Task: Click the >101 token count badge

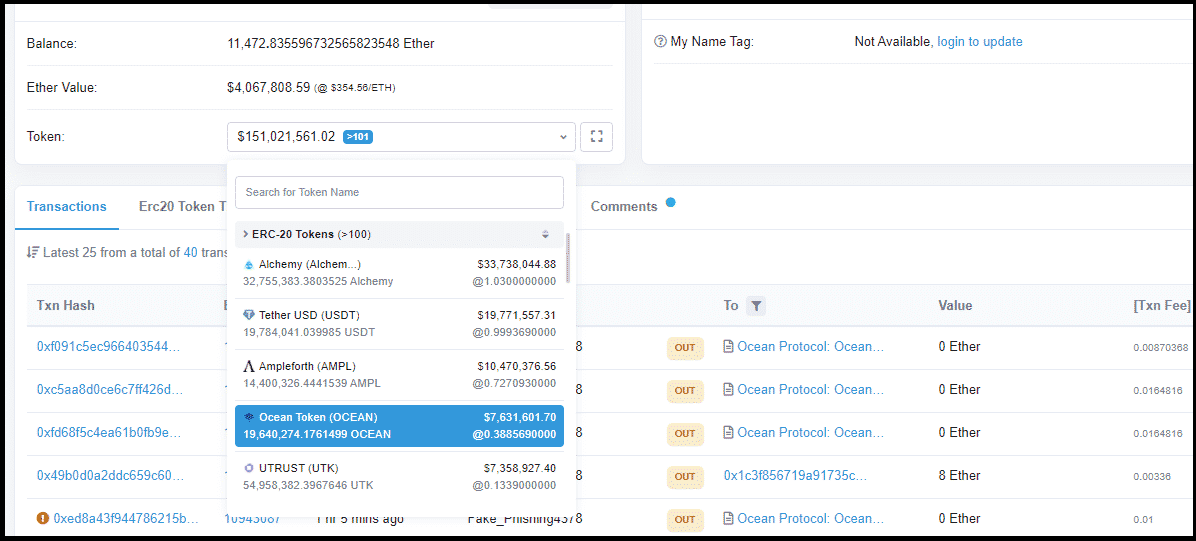Action: click(358, 137)
